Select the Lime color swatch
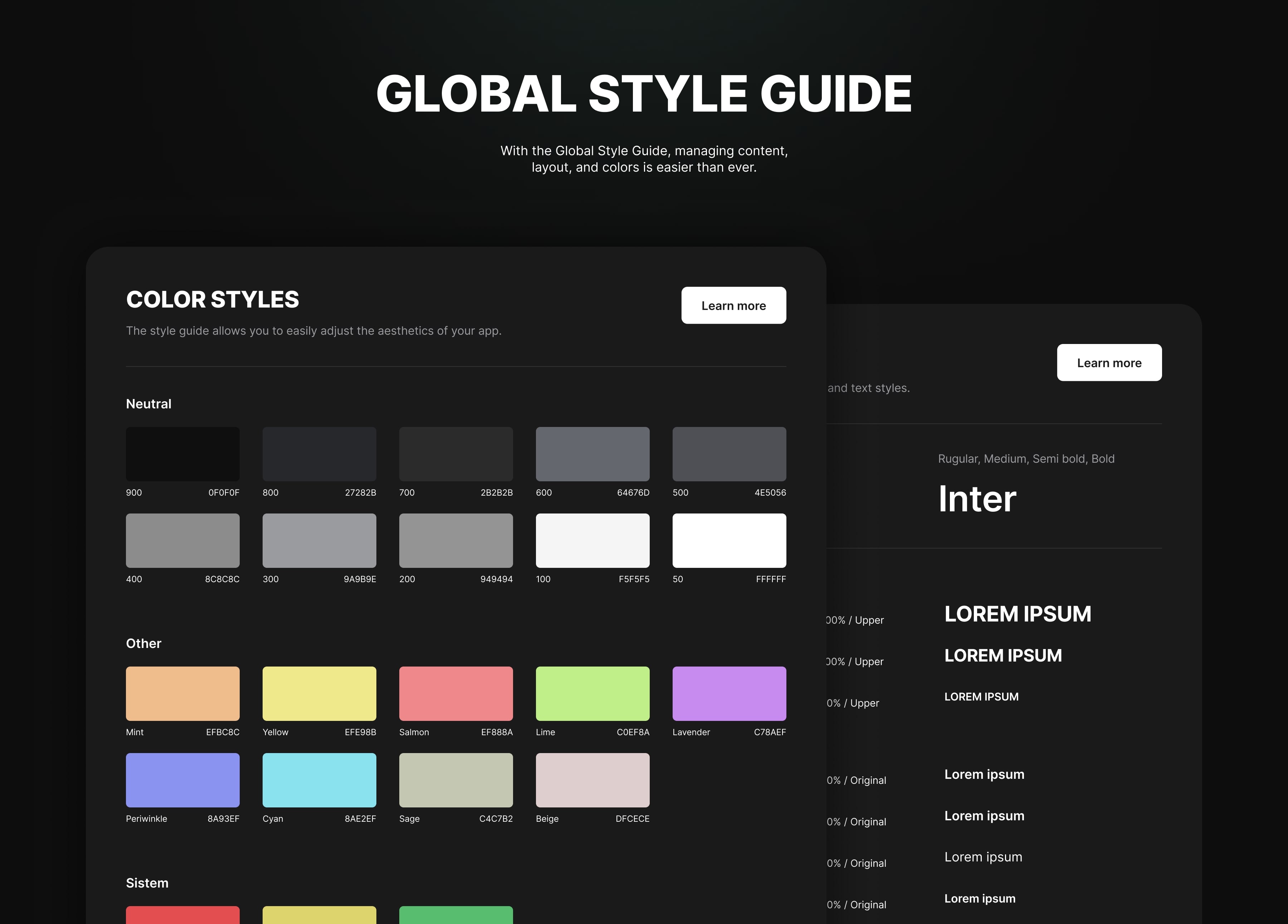 point(592,694)
